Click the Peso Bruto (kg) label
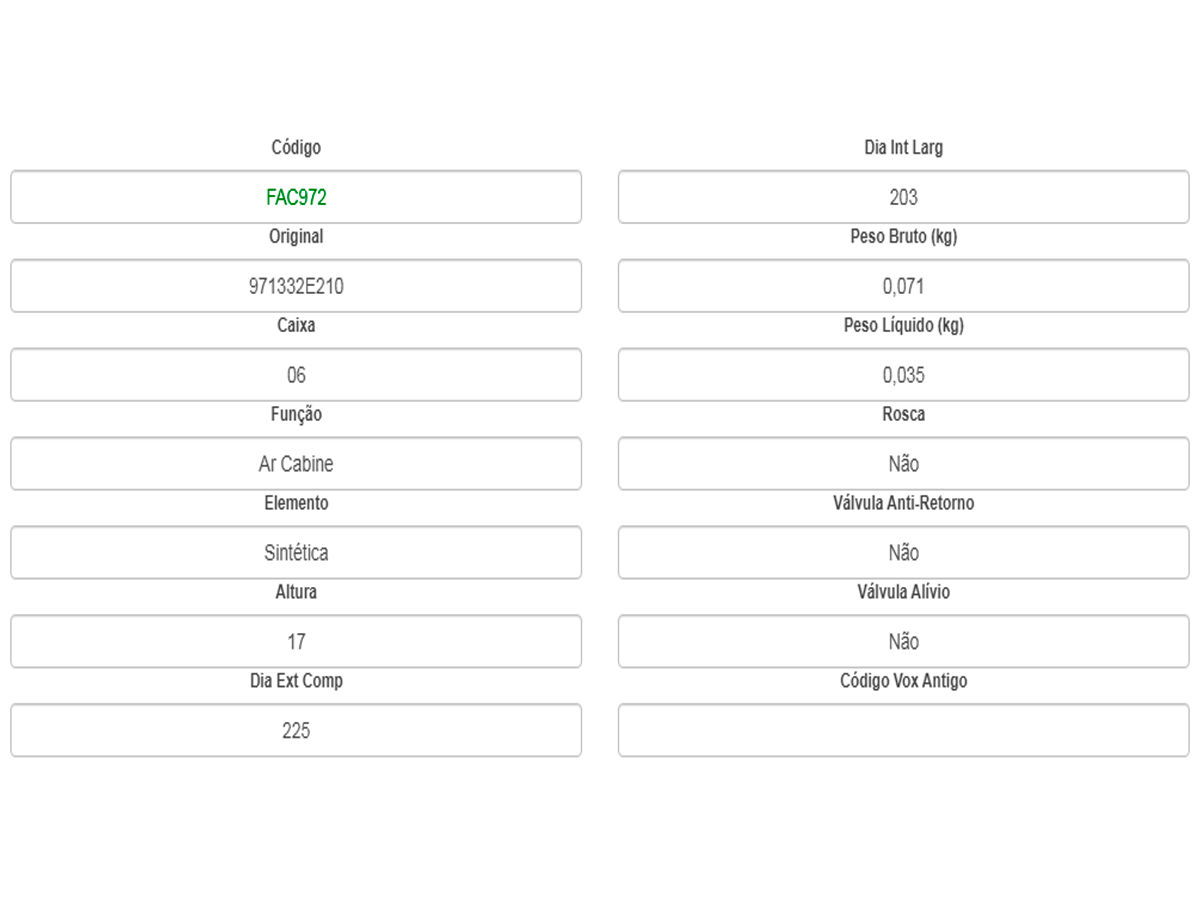 pyautogui.click(x=903, y=237)
